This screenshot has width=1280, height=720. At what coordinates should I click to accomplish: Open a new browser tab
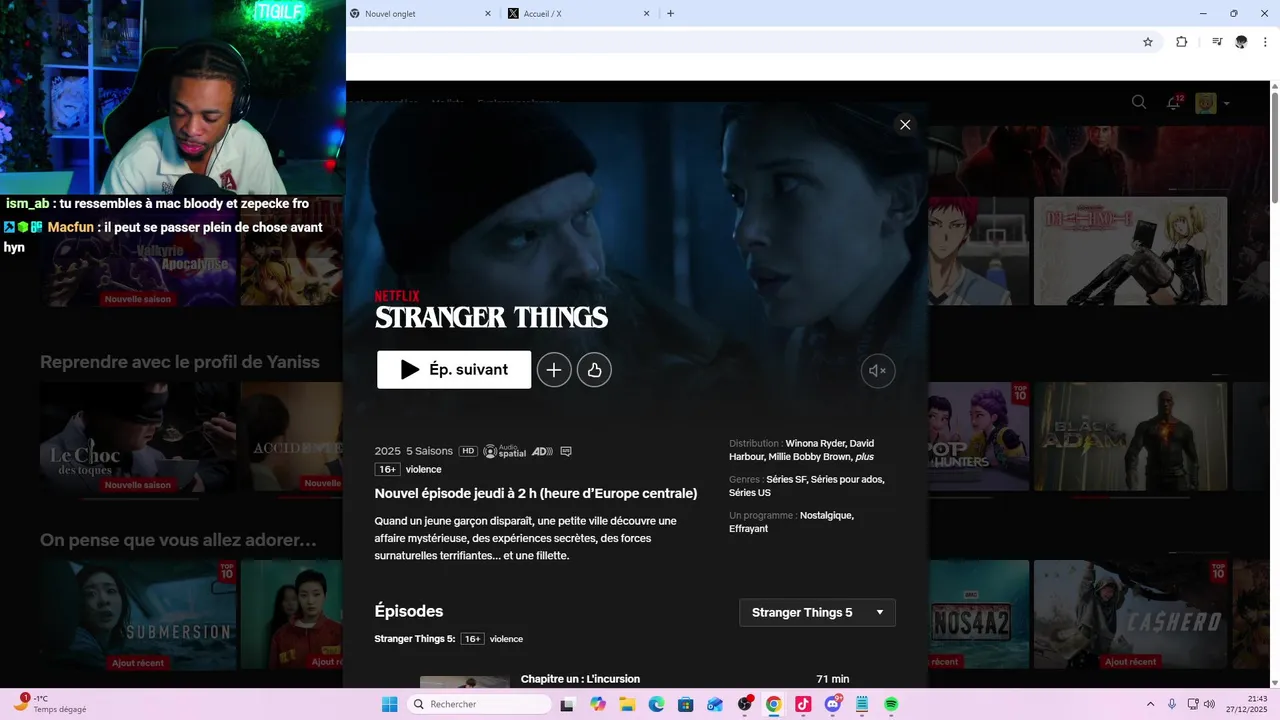(670, 14)
